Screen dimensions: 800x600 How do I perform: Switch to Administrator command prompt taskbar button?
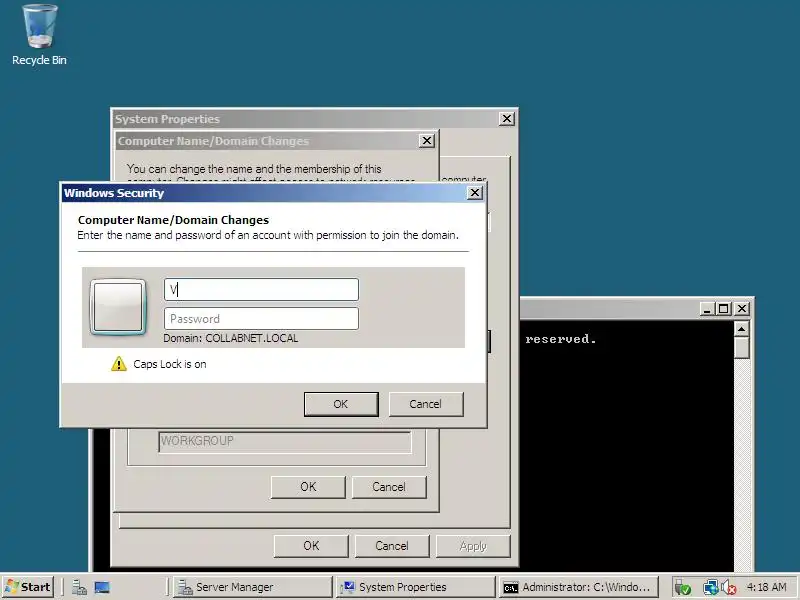pos(579,587)
